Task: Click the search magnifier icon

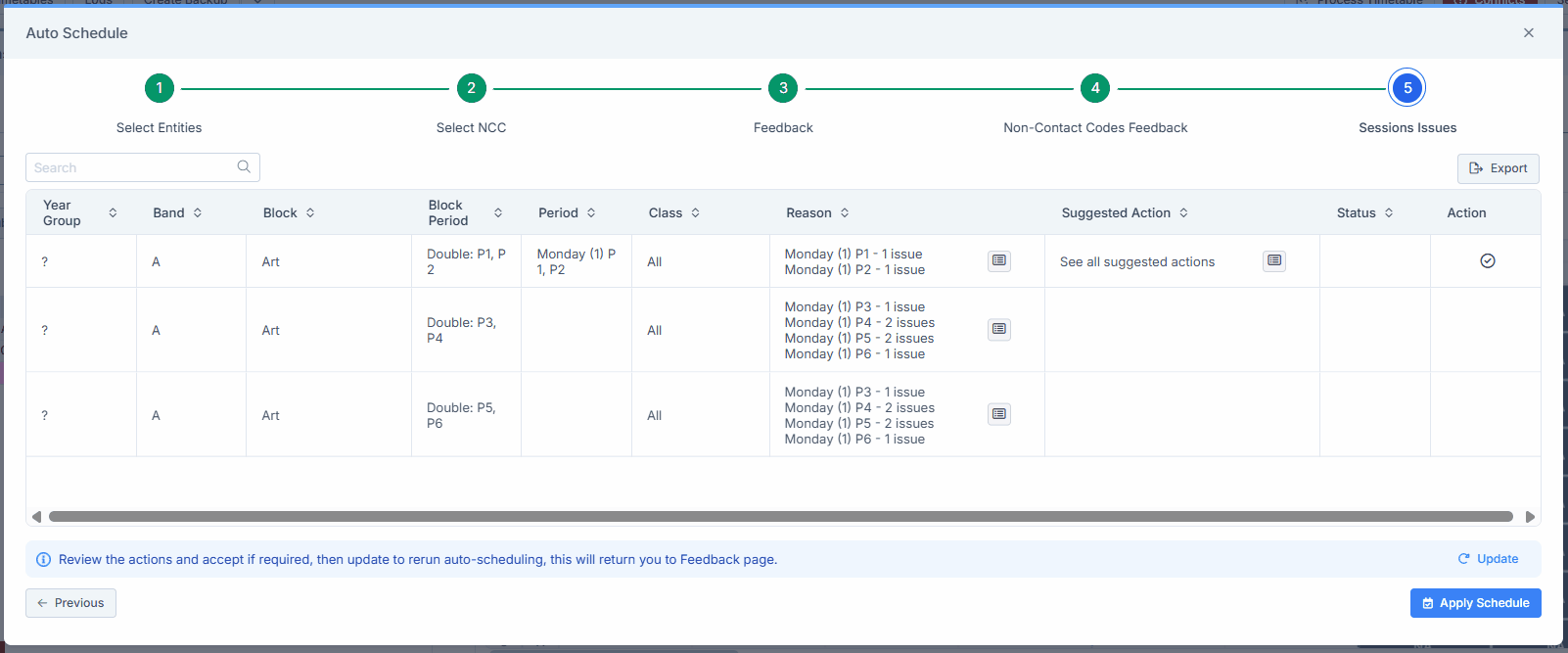Action: (244, 167)
